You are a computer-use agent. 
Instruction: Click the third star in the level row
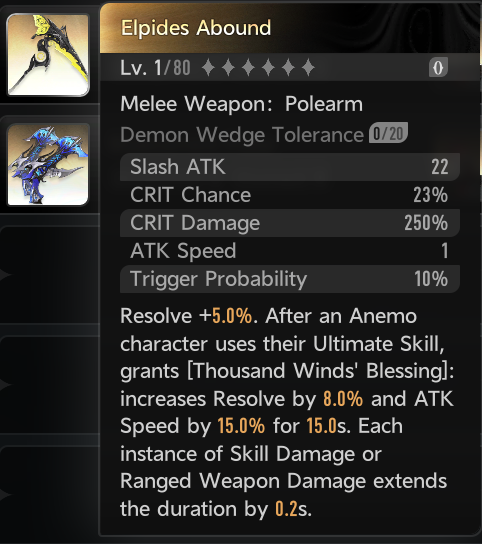248,67
